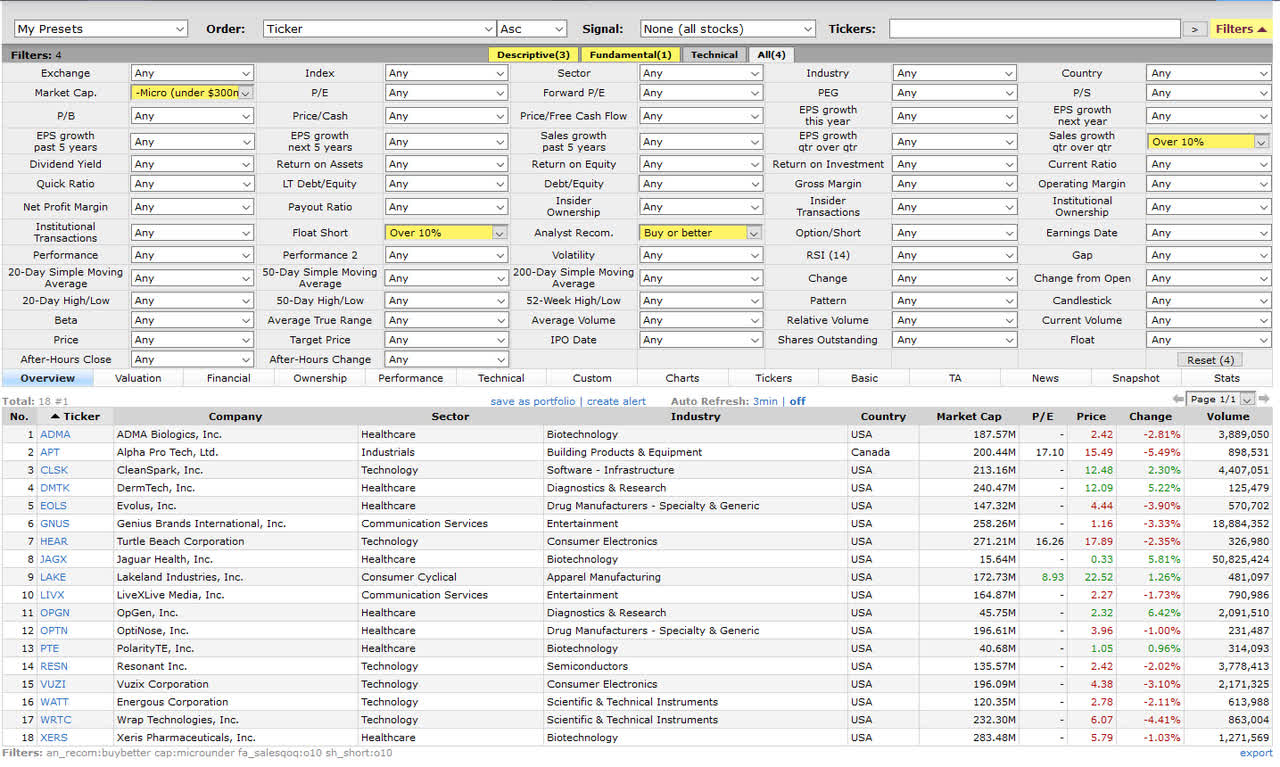Open the Snapshot view tab
The image size is (1280, 767).
[x=1136, y=378]
